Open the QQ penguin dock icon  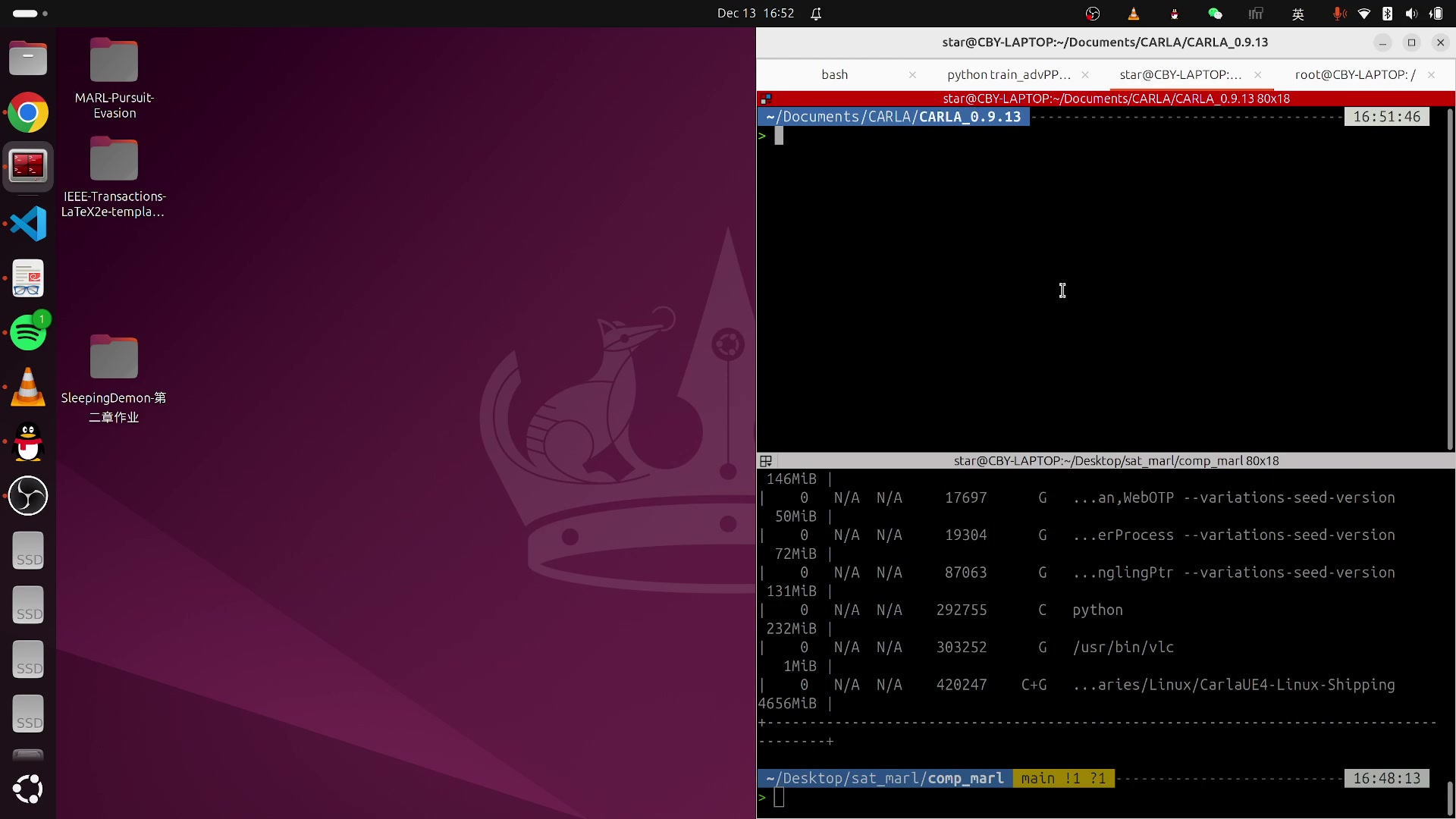28,442
